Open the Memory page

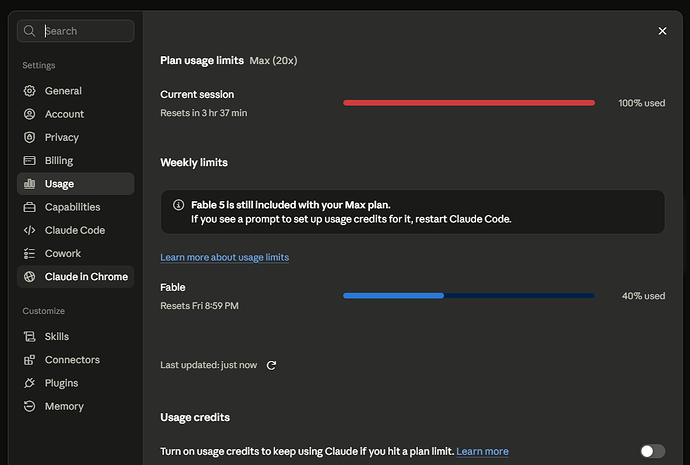point(76,406)
